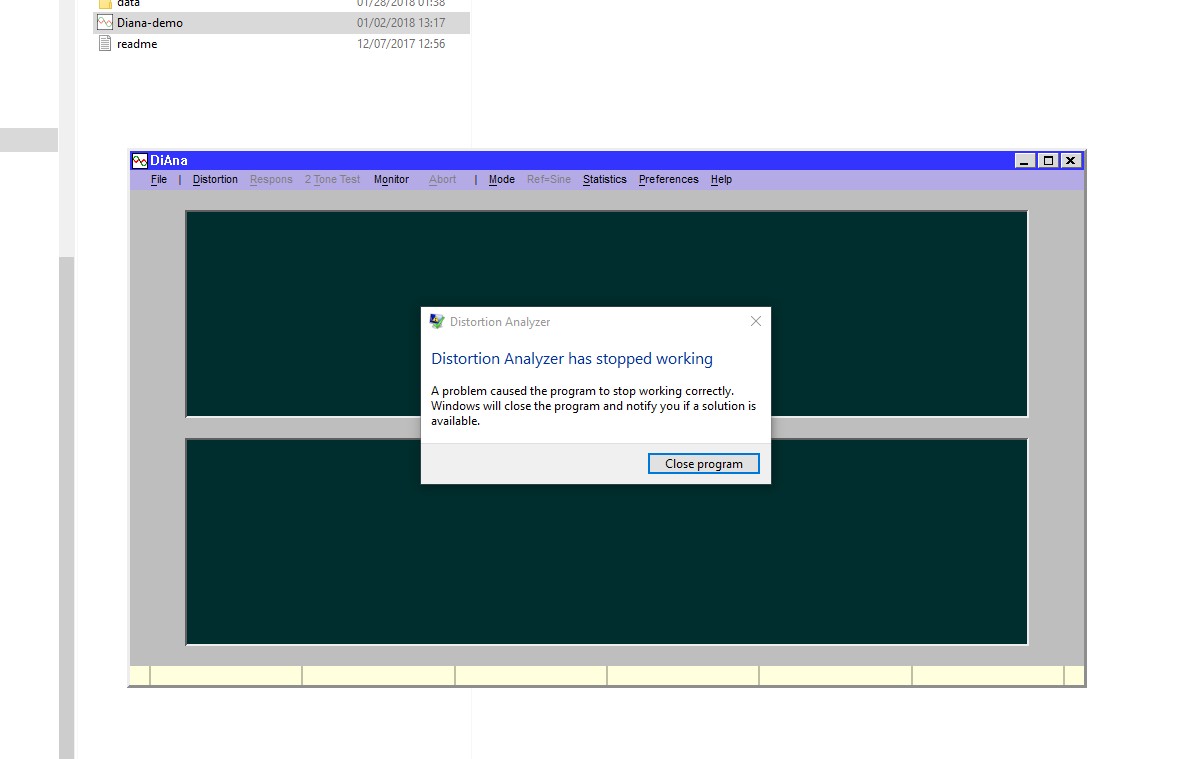The image size is (1197, 759).
Task: Click the Close program button
Action: (703, 463)
